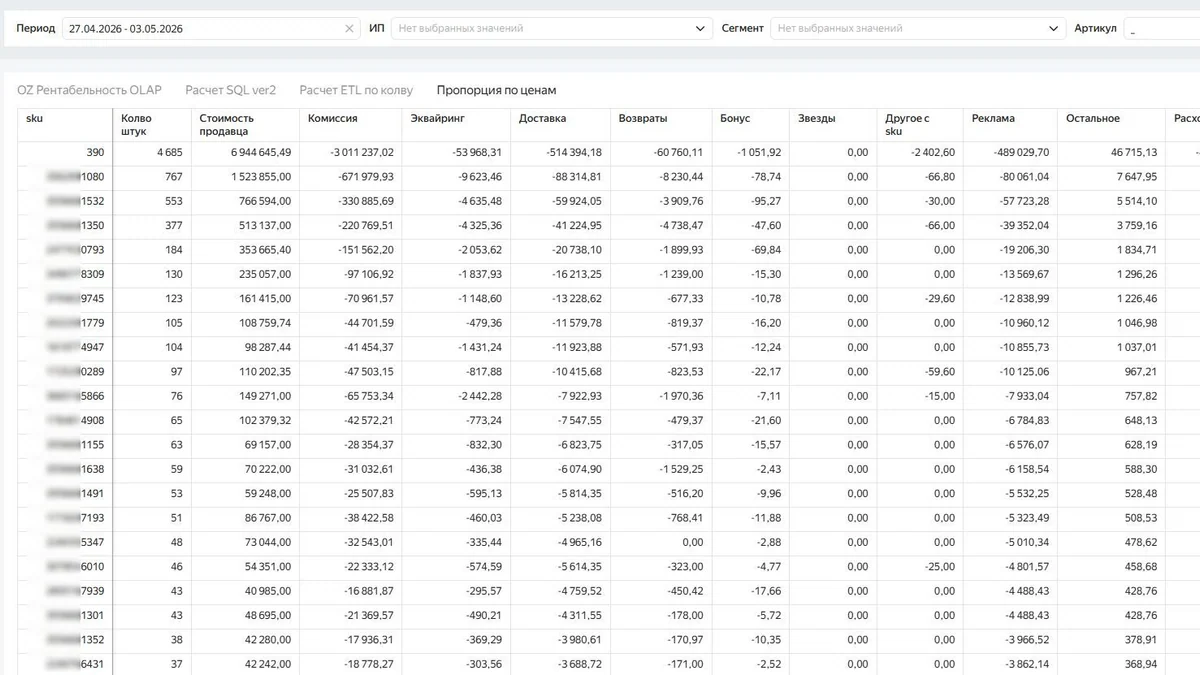Select the quantity cell 553

click(173, 201)
